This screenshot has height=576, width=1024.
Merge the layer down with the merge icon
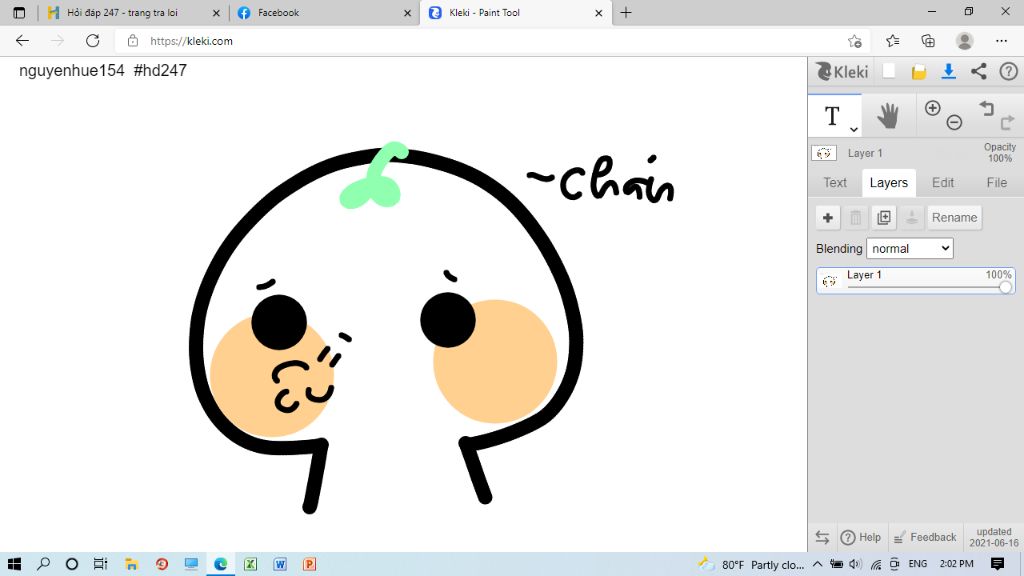(912, 217)
